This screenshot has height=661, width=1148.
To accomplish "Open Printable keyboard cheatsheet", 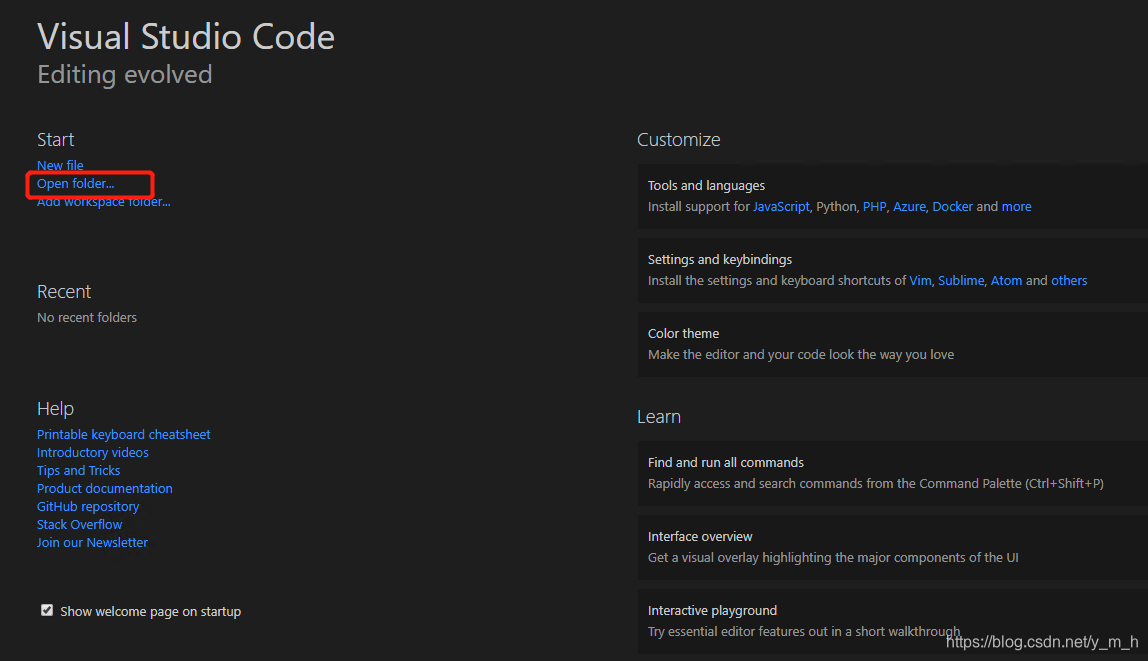I will [x=124, y=434].
